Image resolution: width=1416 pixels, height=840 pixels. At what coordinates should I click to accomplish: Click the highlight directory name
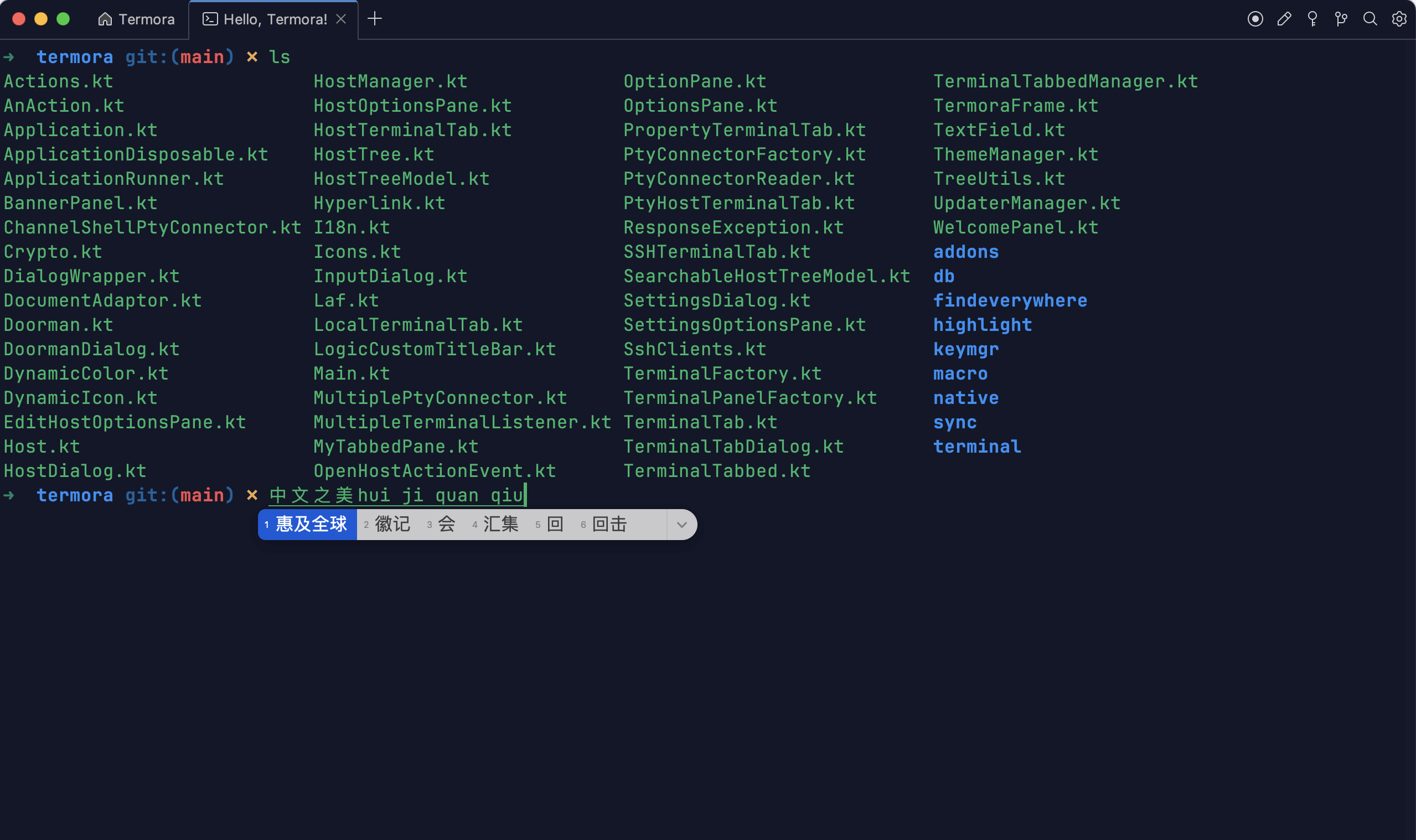983,325
